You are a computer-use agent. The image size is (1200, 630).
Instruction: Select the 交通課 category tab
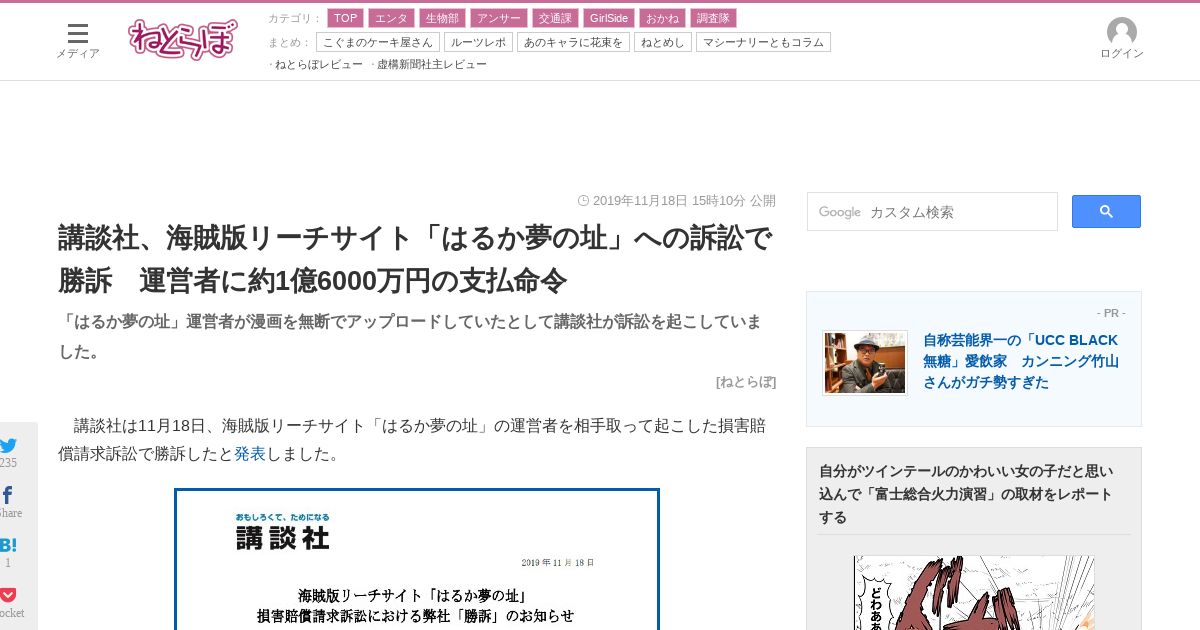click(x=554, y=18)
